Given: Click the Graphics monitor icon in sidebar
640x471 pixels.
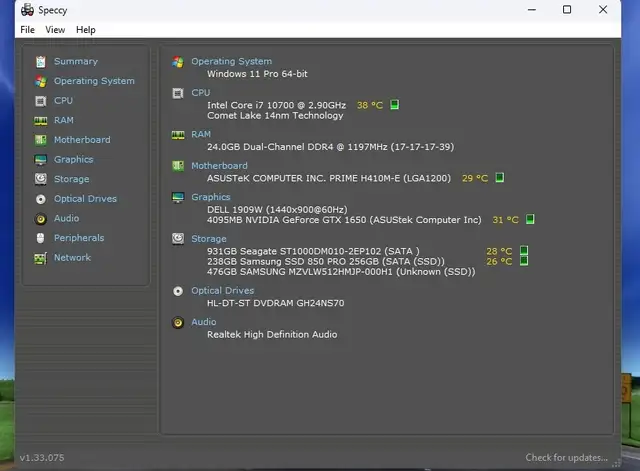Looking at the screenshot, I should click(x=40, y=160).
